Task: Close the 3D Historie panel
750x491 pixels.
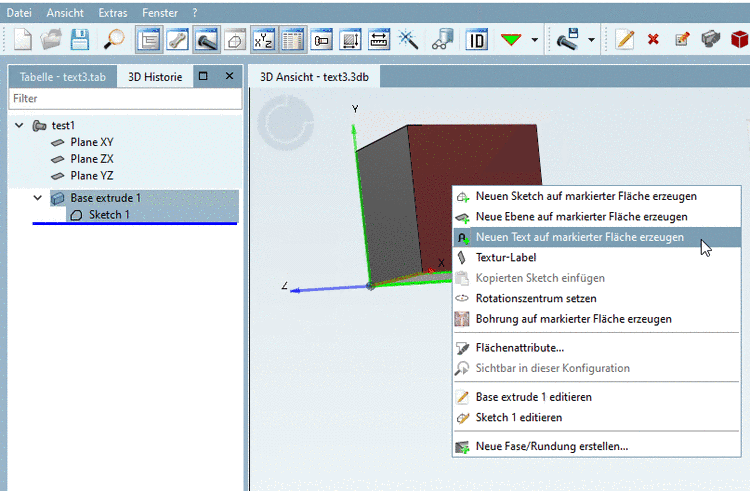Action: 230,76
